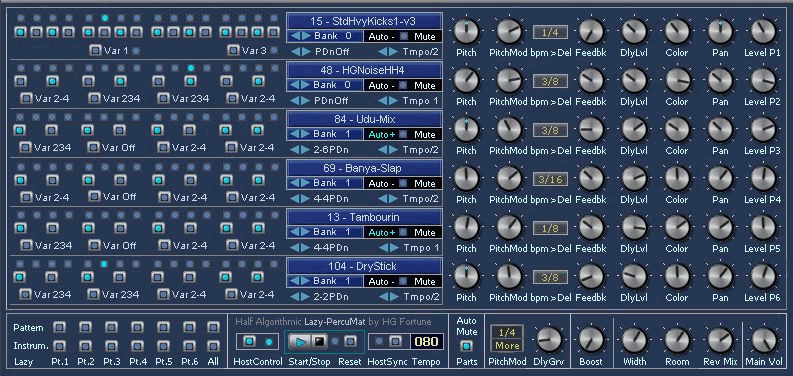Toggle Var Off in the Udu-Mix row
This screenshot has height=376, width=793.
(x=94, y=147)
